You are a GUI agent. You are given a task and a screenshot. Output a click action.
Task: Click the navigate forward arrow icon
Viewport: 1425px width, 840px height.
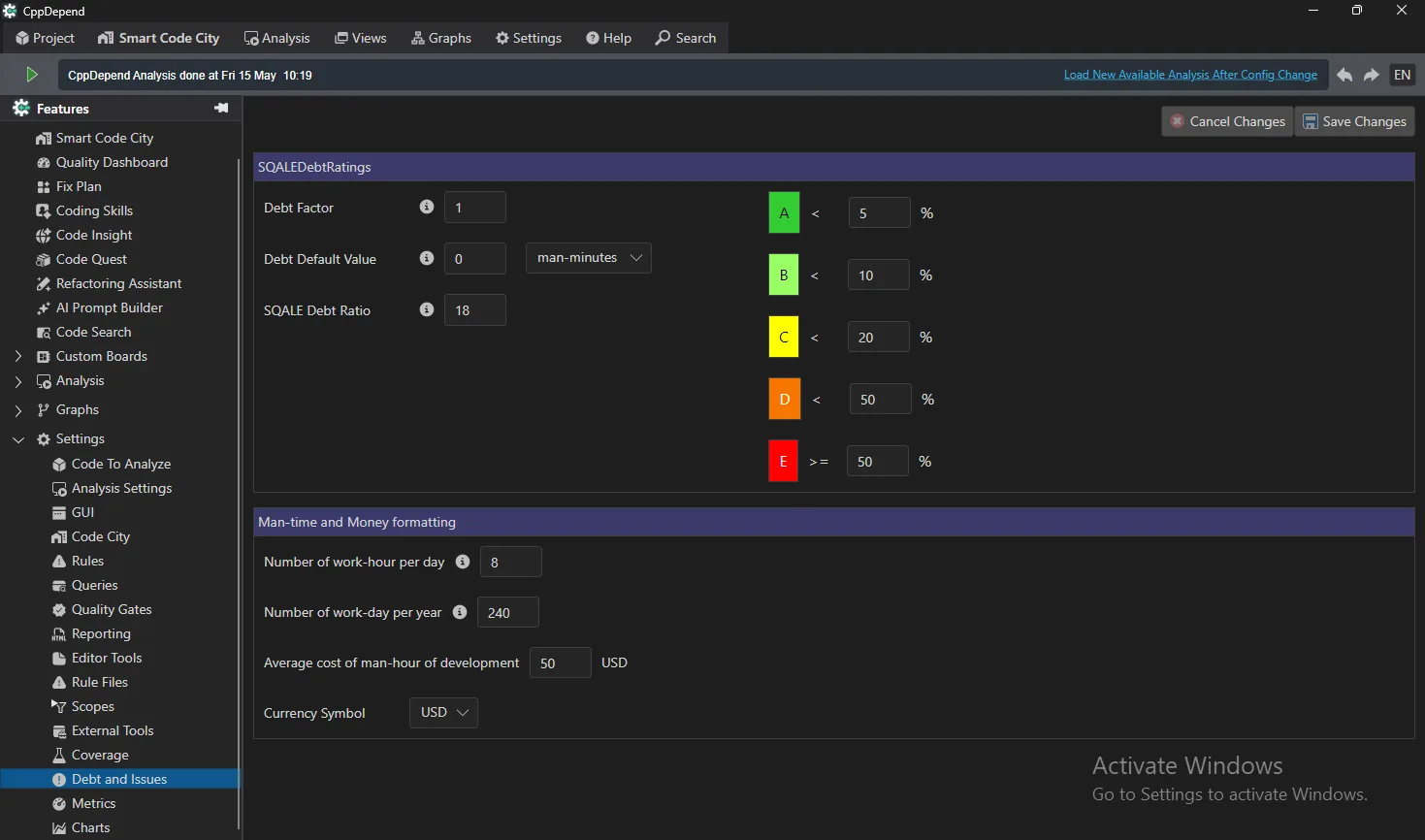point(1372,75)
